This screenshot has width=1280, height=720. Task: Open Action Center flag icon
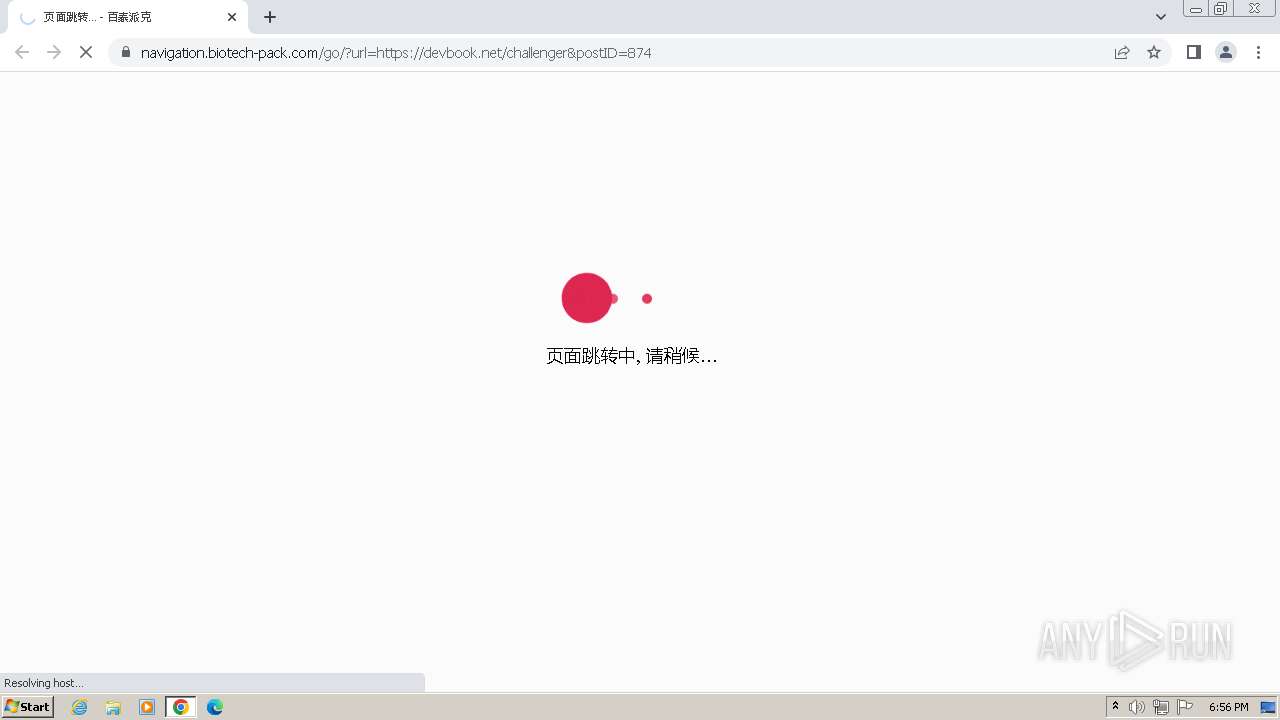click(x=1185, y=707)
